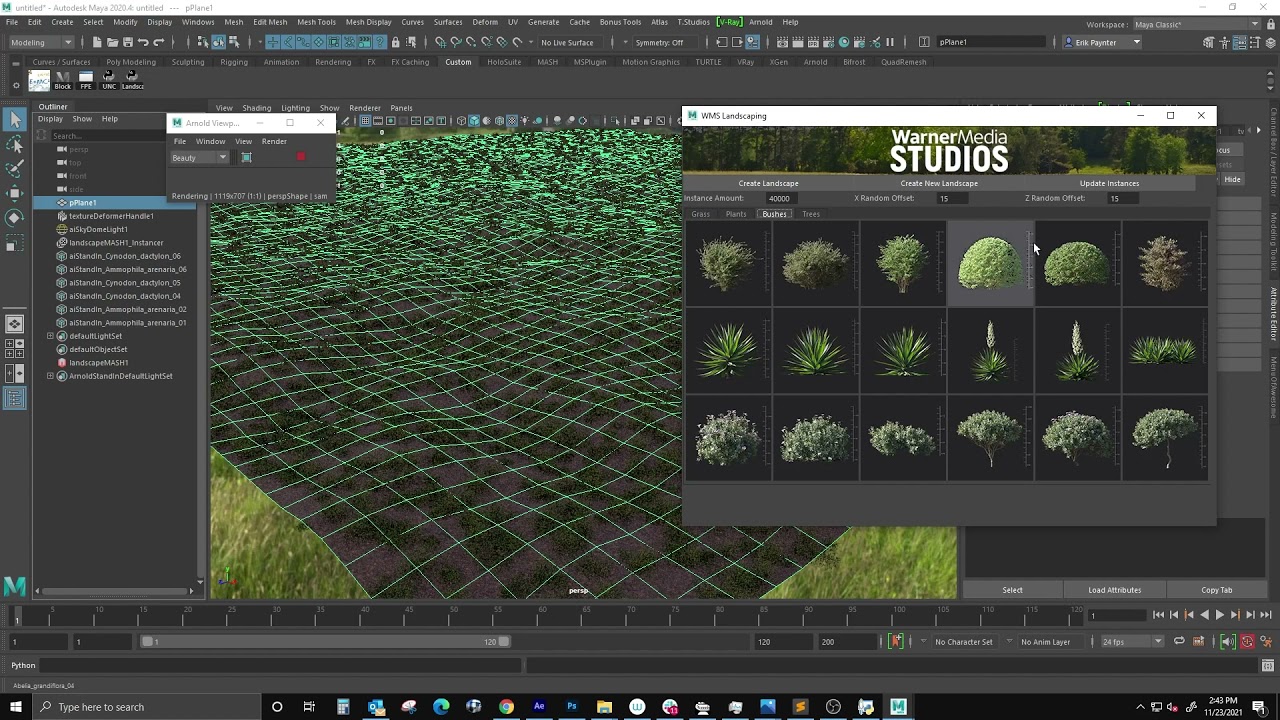Switch to the Poly Modeling shelf tab
The image size is (1280, 720).
(x=131, y=62)
